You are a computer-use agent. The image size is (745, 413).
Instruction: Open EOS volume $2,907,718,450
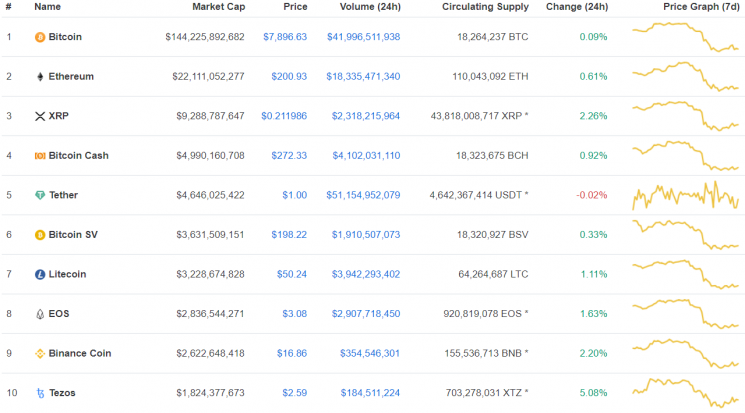(366, 314)
